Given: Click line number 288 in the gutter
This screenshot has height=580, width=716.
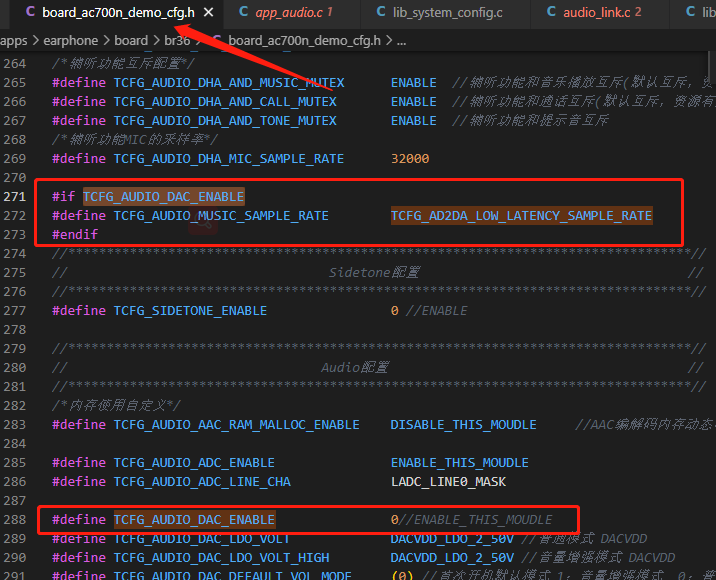Looking at the screenshot, I should coord(15,520).
